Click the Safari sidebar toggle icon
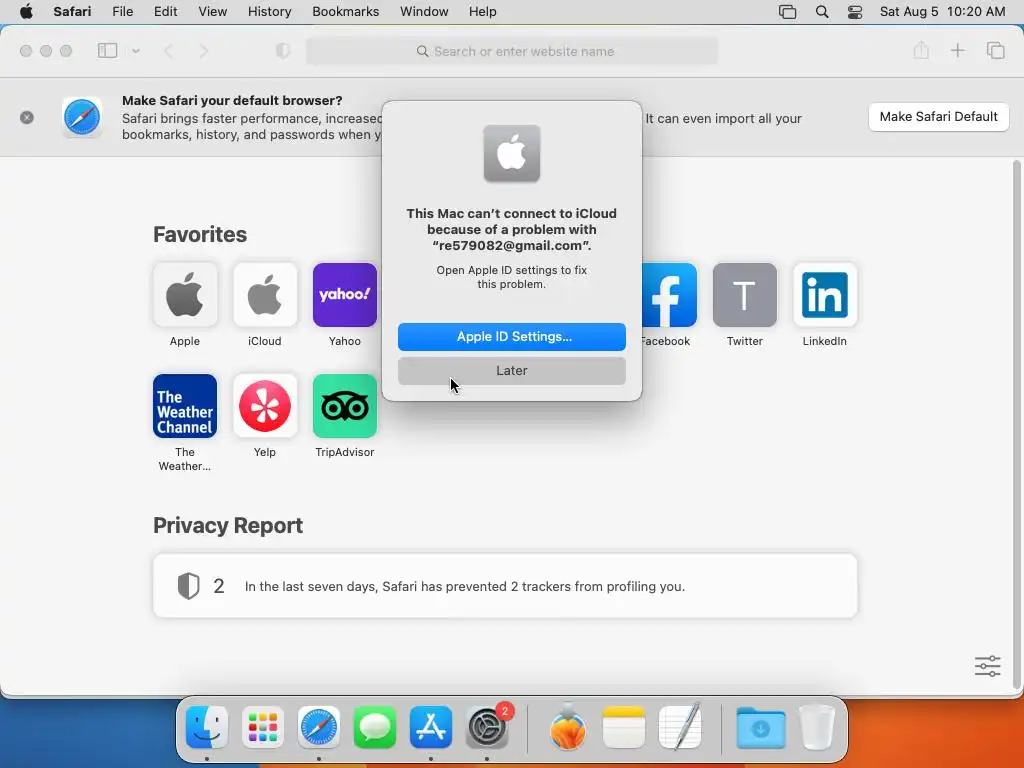Image resolution: width=1024 pixels, height=768 pixels. point(107,51)
